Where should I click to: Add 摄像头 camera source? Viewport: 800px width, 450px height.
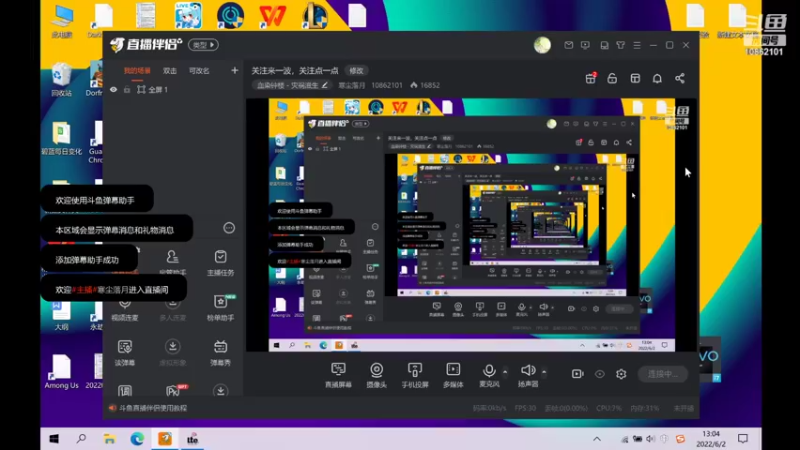pyautogui.click(x=377, y=375)
